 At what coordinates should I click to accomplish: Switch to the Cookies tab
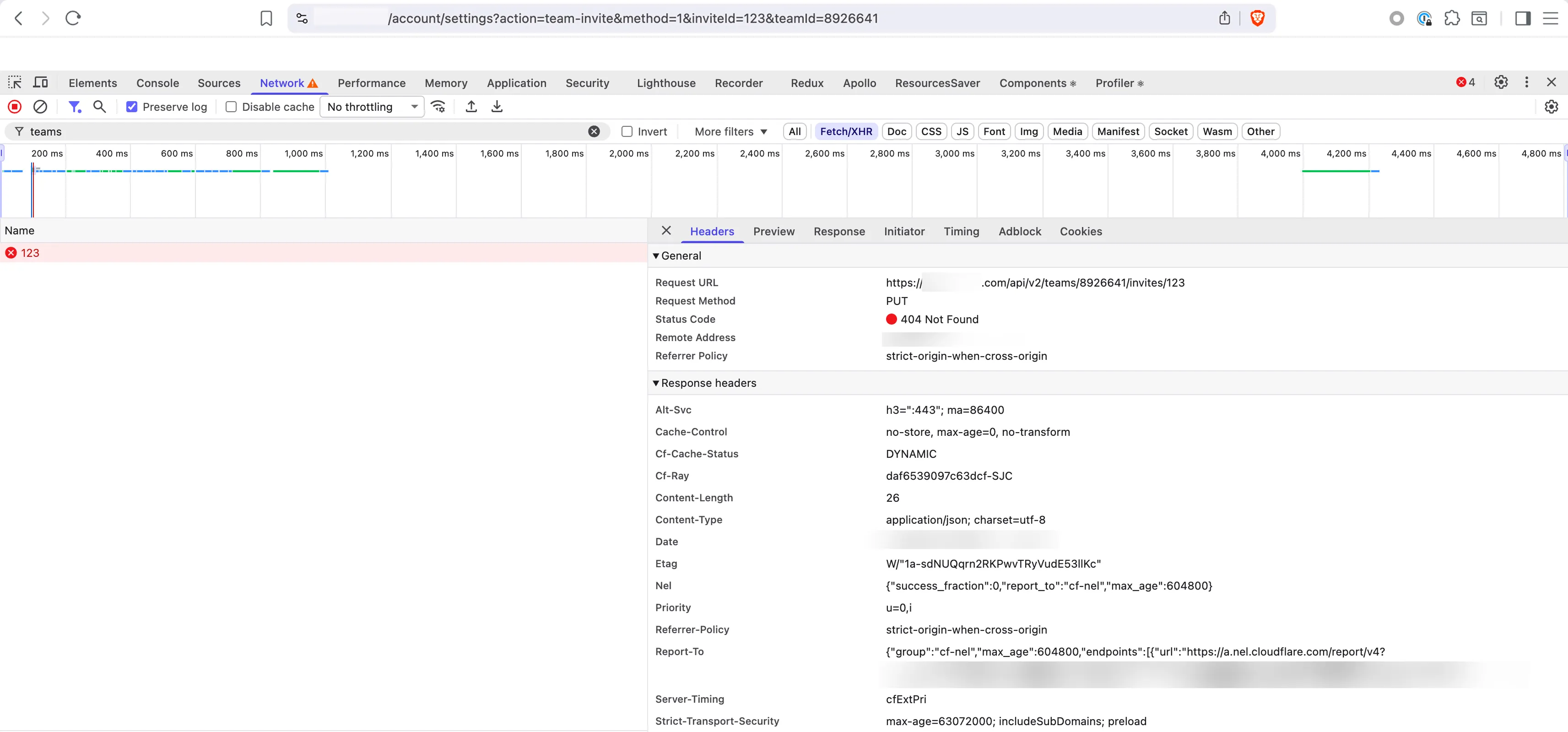tap(1081, 232)
